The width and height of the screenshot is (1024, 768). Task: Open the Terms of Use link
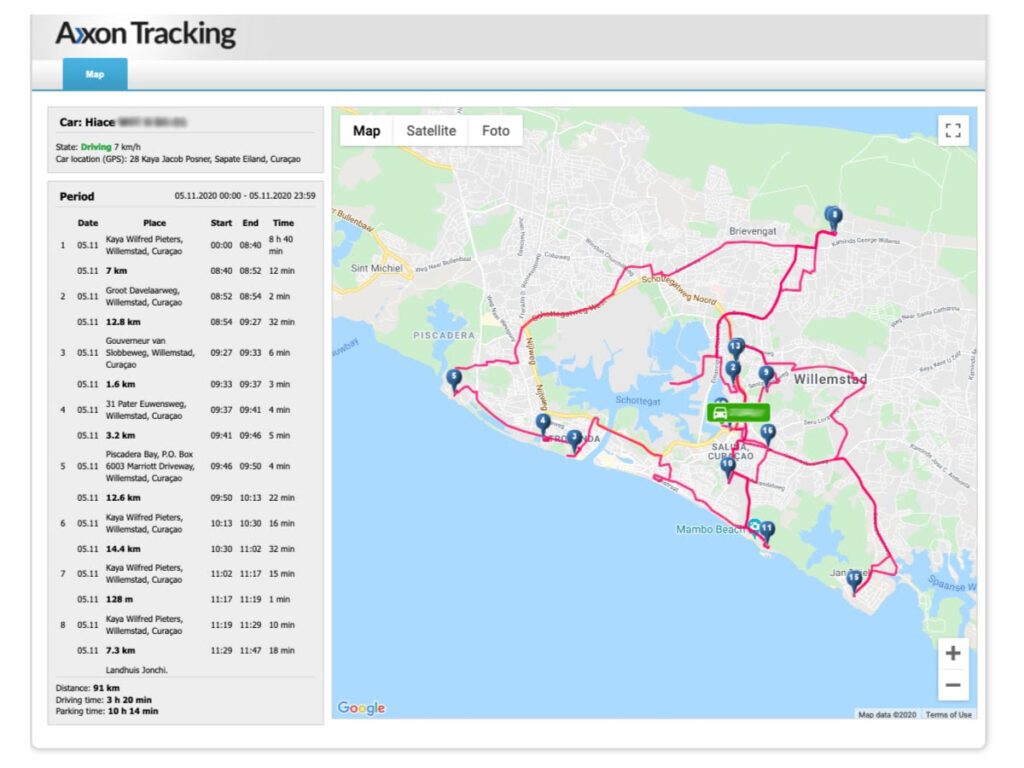point(948,714)
